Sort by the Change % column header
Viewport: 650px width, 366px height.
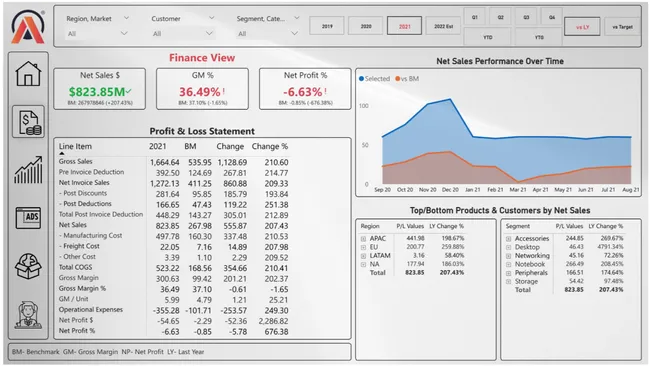point(269,146)
